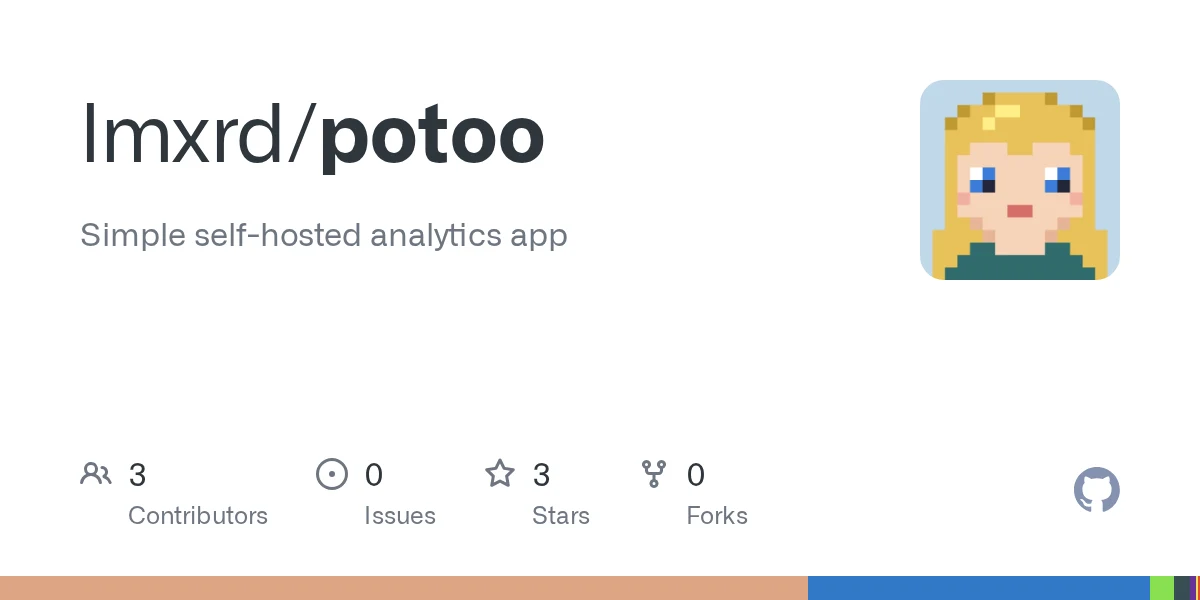Open the GitHub Octocat logo
The width and height of the screenshot is (1200, 600).
1096,490
